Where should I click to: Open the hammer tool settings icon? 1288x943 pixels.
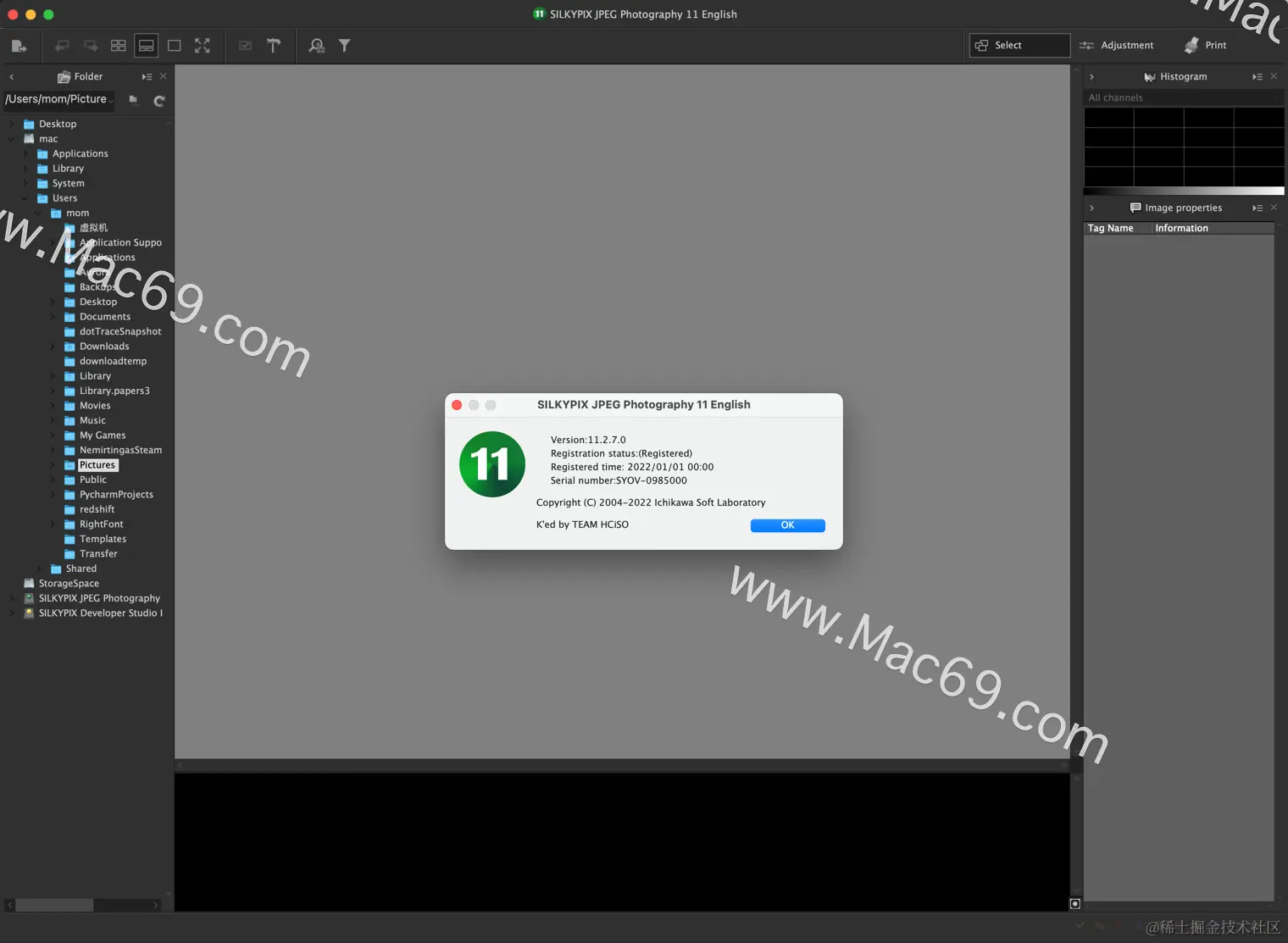coord(274,46)
